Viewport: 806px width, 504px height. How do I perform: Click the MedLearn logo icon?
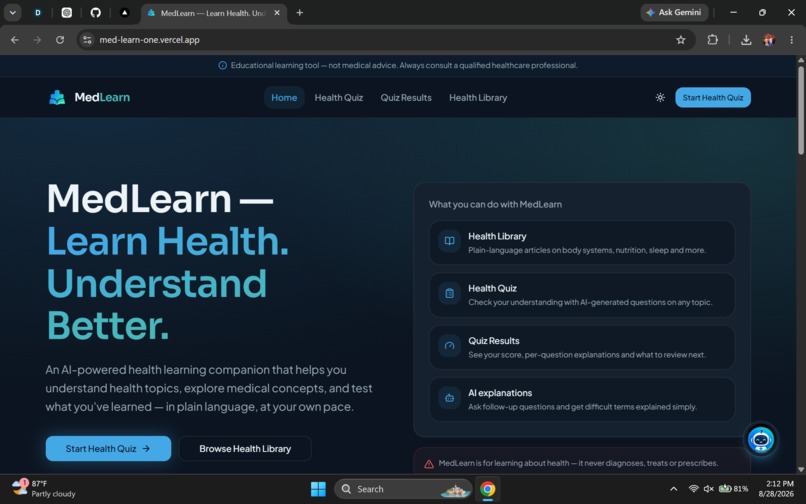click(57, 97)
